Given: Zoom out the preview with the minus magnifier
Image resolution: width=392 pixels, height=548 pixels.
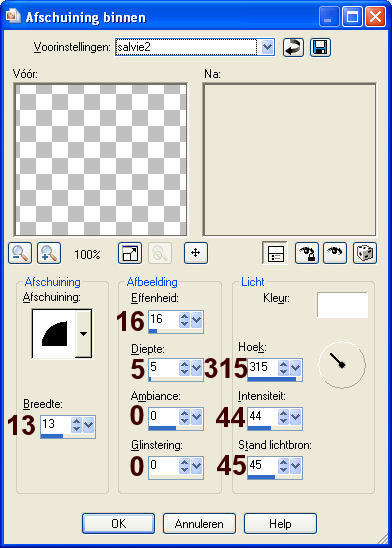Looking at the screenshot, I should (x=20, y=253).
